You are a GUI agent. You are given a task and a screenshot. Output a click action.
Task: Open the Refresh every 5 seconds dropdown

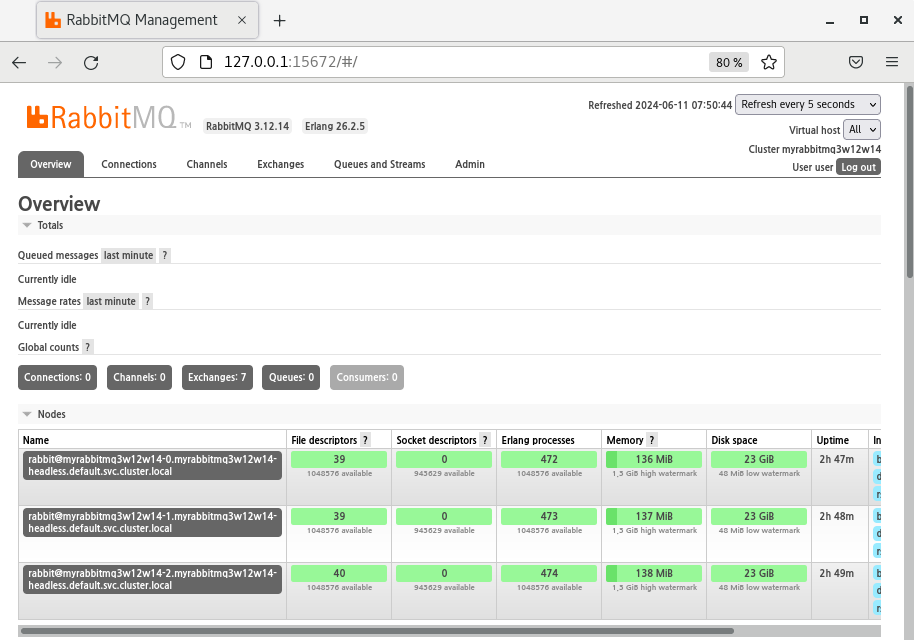[808, 104]
